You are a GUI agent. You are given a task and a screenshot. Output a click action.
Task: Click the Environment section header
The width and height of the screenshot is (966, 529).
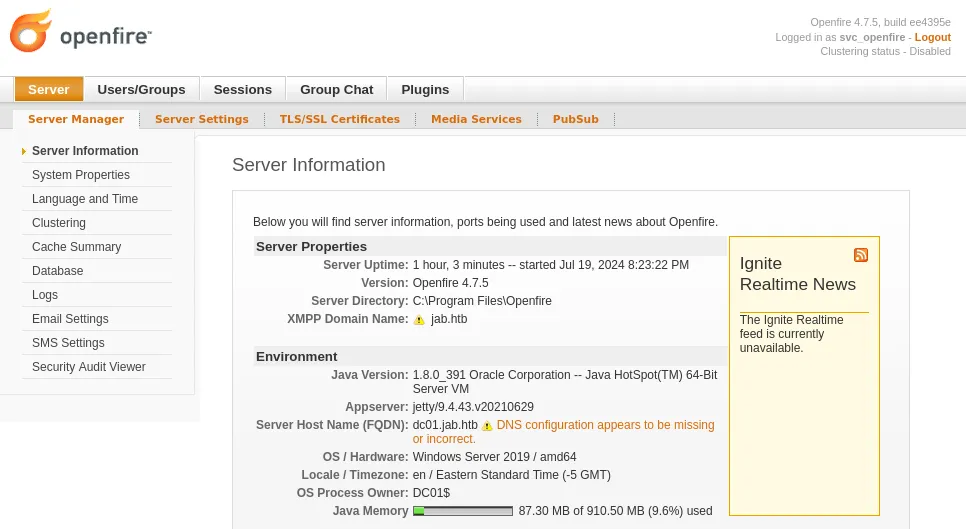tap(296, 357)
